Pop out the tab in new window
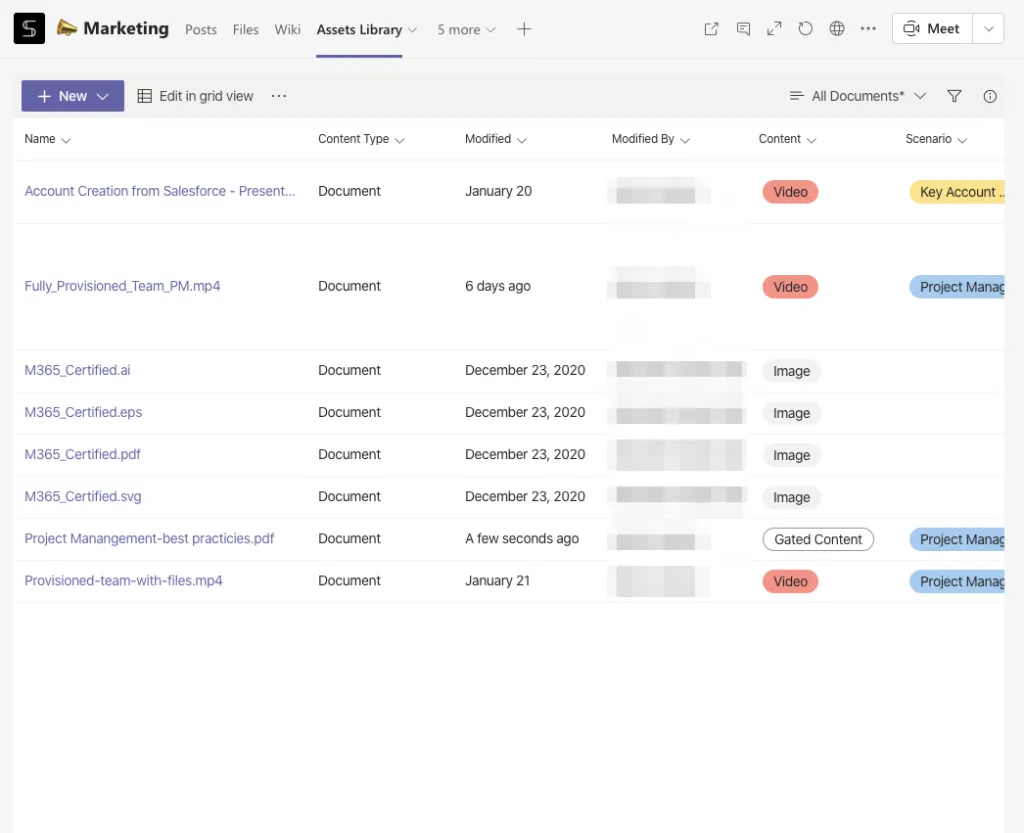The height and width of the screenshot is (833, 1024). point(711,29)
